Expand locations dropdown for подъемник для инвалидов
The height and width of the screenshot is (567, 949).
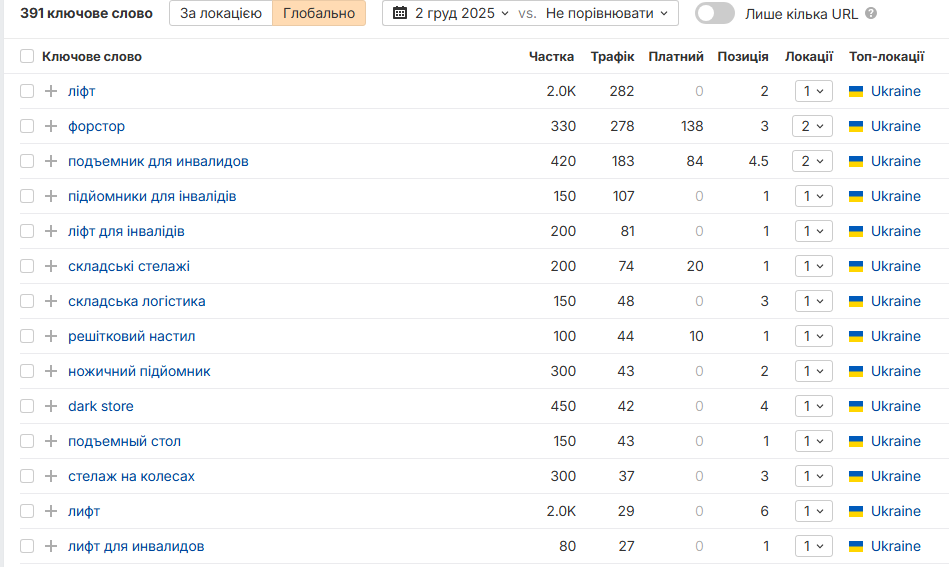pyautogui.click(x=812, y=161)
